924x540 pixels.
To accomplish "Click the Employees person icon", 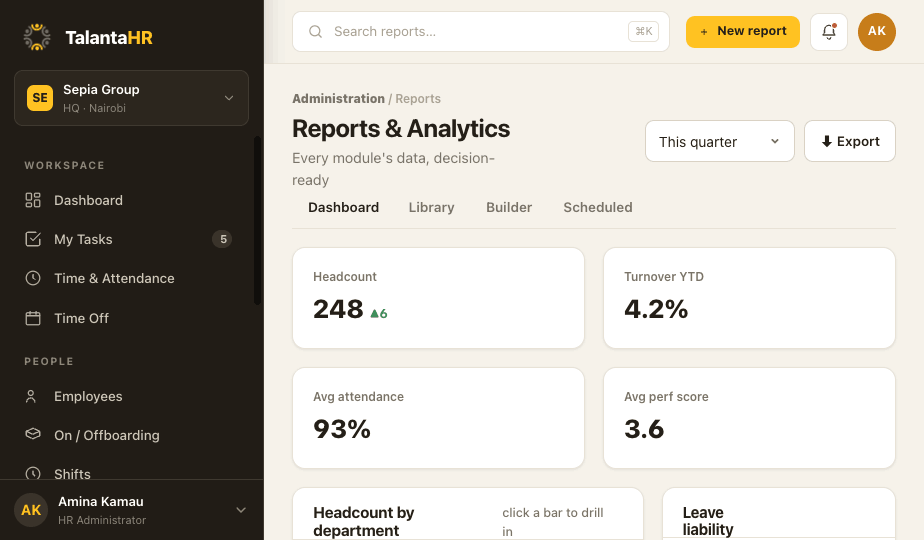I will (31, 396).
